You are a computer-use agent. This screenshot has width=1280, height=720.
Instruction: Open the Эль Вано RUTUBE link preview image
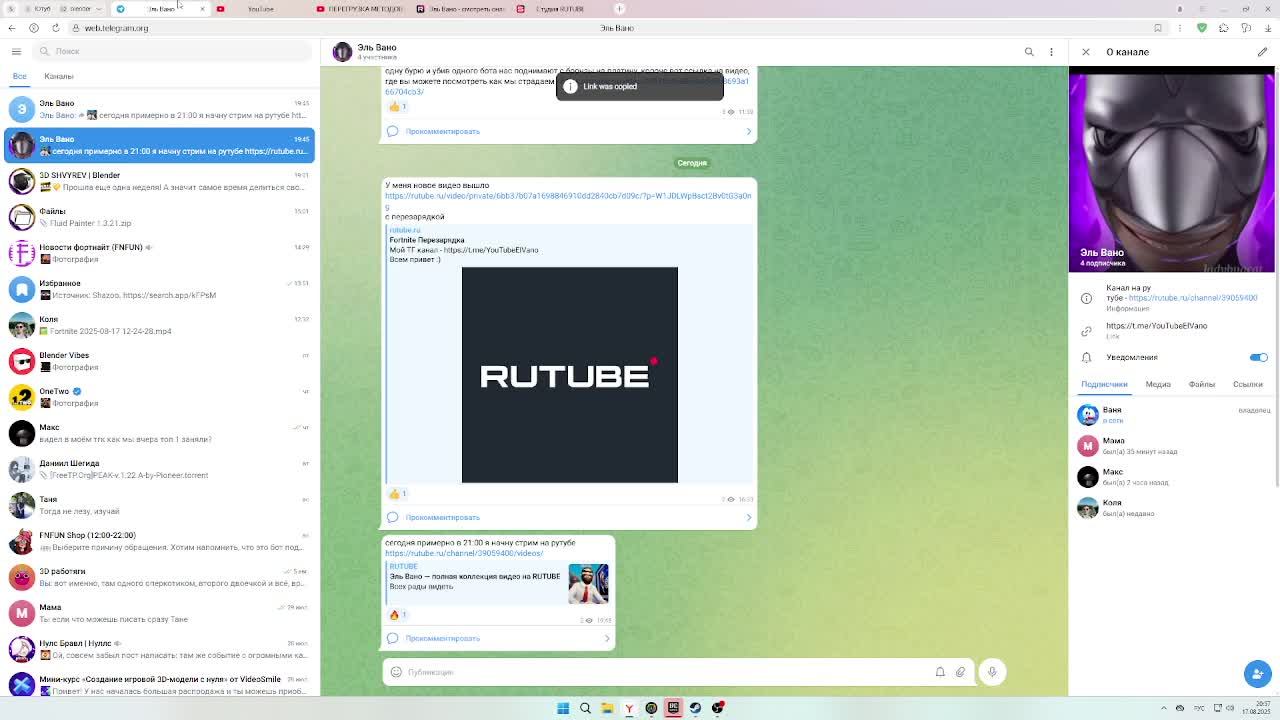588,584
